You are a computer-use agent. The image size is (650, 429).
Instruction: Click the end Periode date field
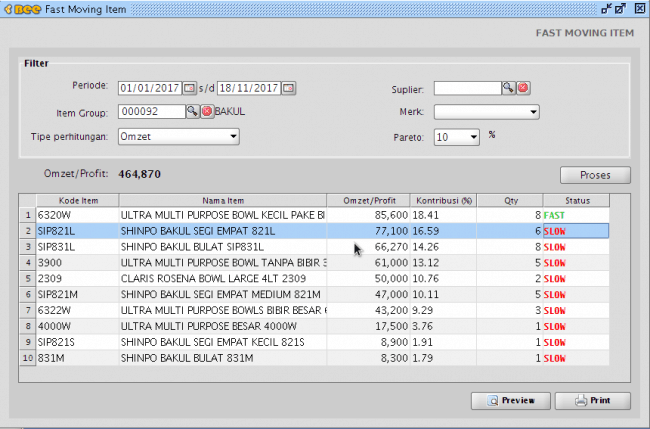click(249, 88)
